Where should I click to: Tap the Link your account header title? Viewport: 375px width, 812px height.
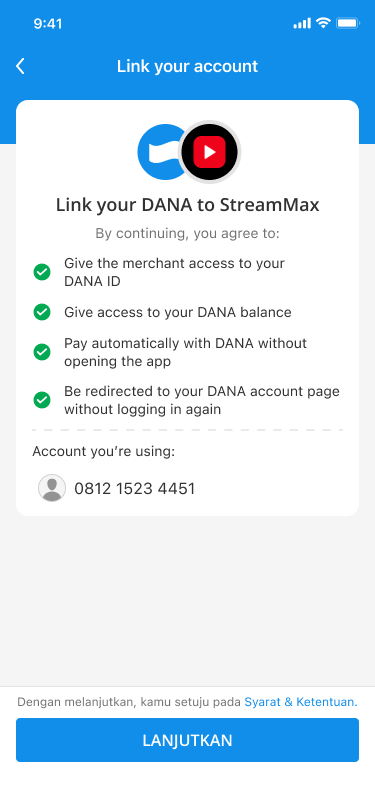pos(188,66)
